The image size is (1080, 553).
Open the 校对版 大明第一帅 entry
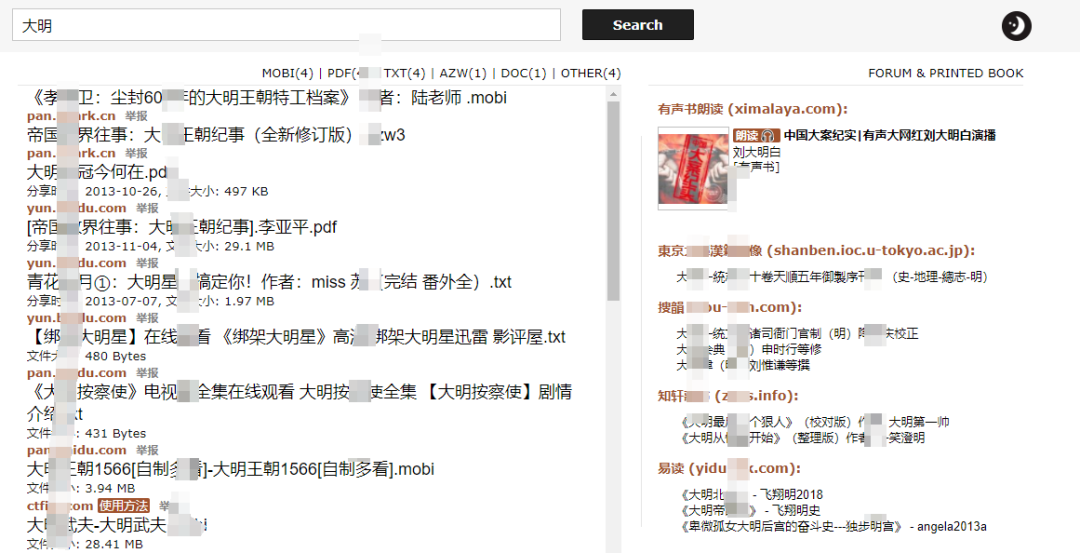coord(816,422)
